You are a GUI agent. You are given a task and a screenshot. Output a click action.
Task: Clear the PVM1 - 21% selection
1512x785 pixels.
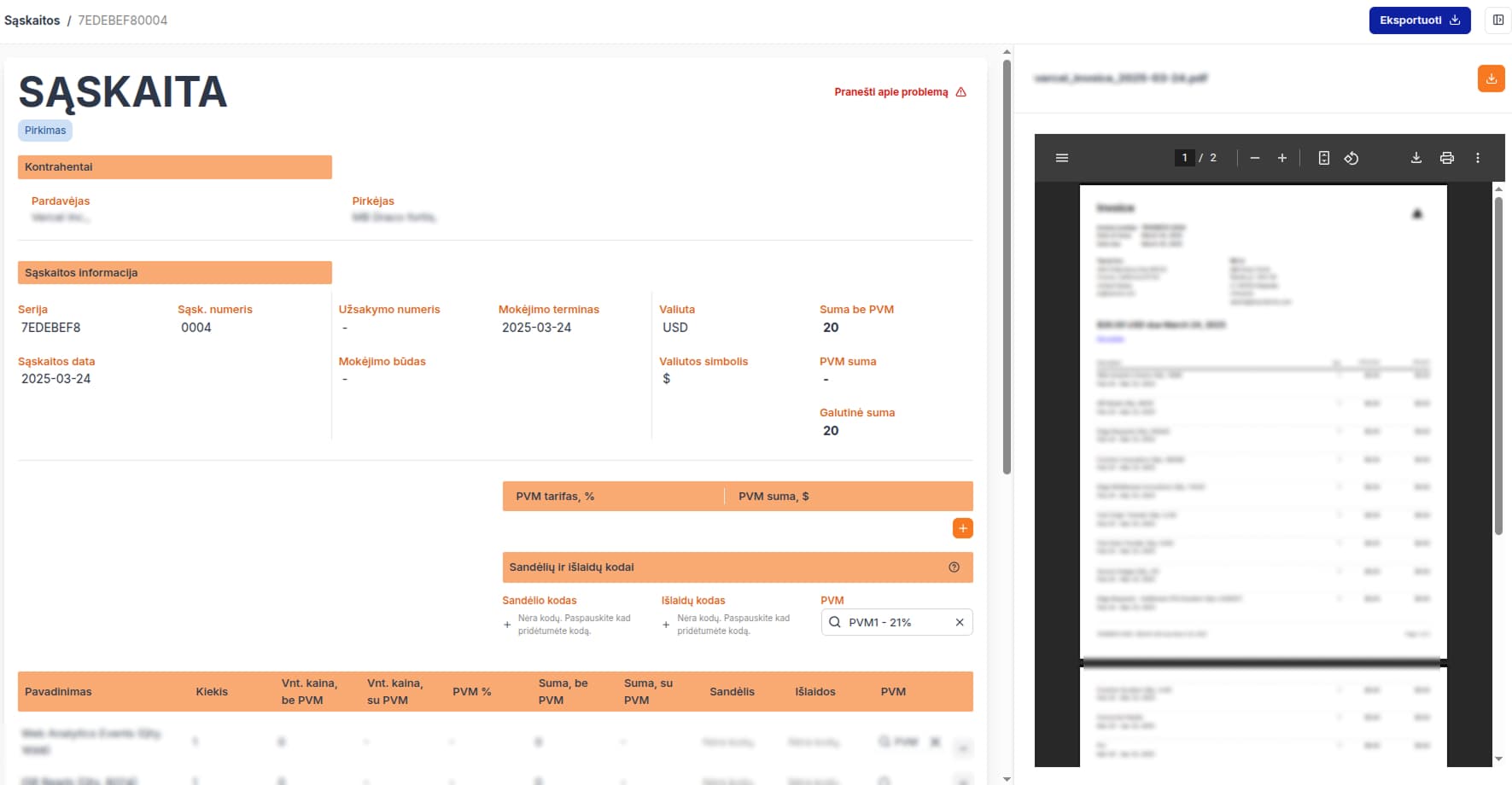pyautogui.click(x=960, y=622)
